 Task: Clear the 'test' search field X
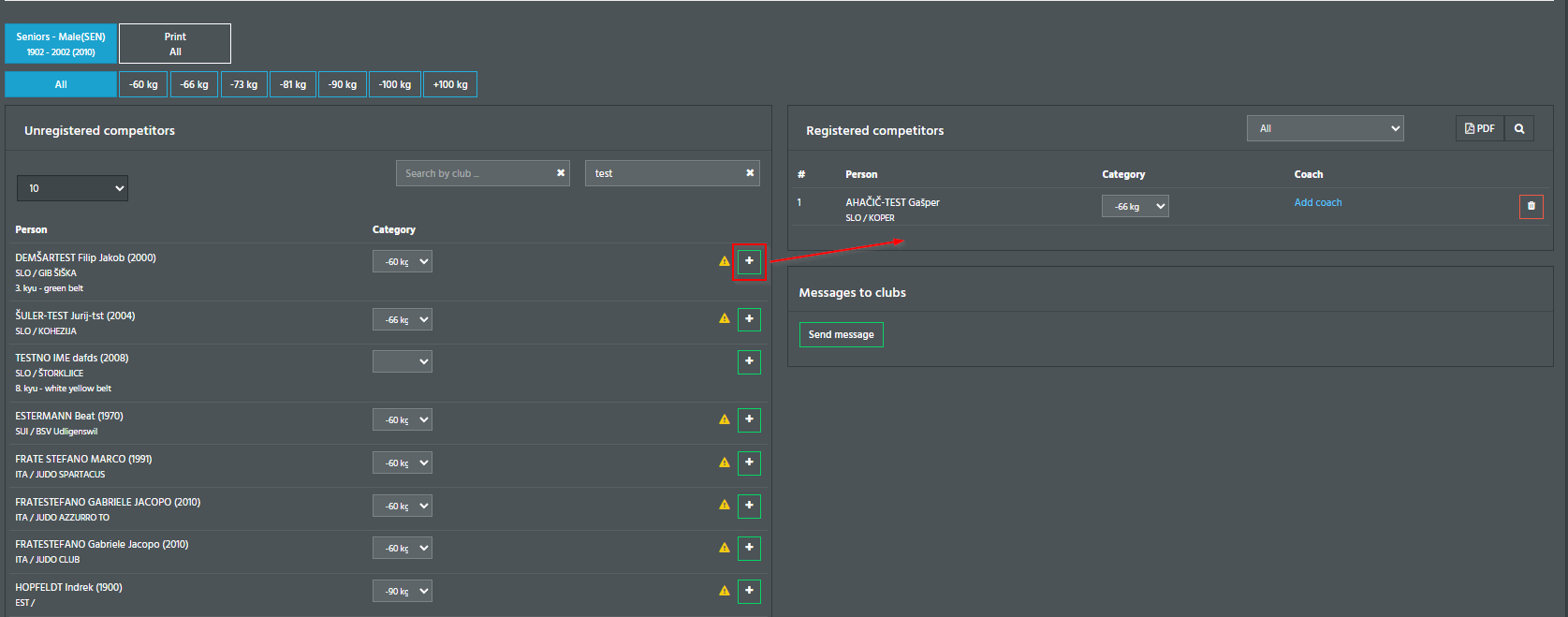[x=750, y=173]
